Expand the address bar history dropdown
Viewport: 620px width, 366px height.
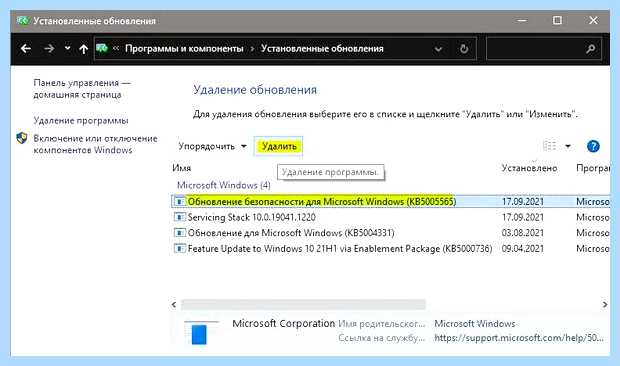click(x=438, y=49)
